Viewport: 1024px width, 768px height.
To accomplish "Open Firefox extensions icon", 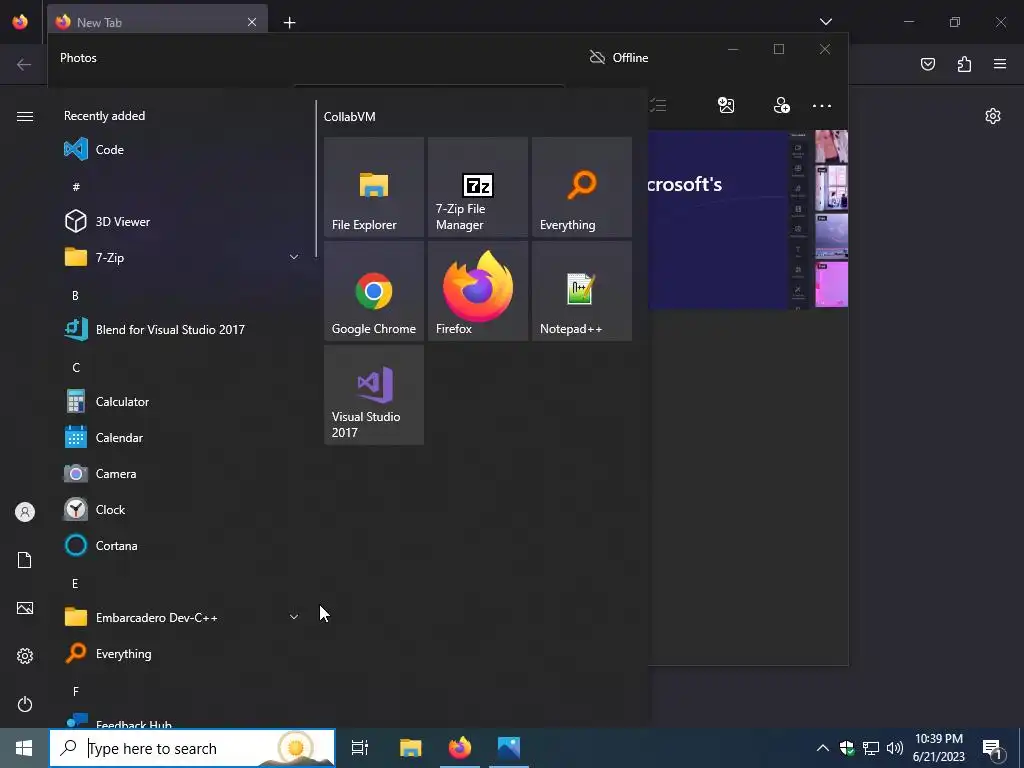I will (x=964, y=64).
